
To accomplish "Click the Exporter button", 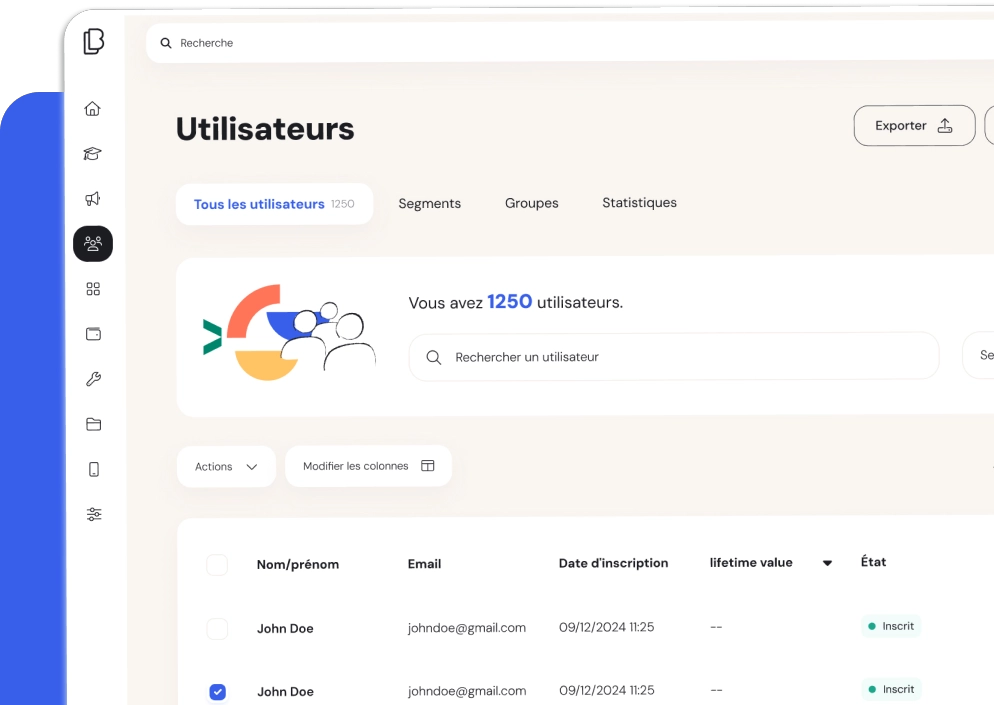I will pyautogui.click(x=913, y=125).
